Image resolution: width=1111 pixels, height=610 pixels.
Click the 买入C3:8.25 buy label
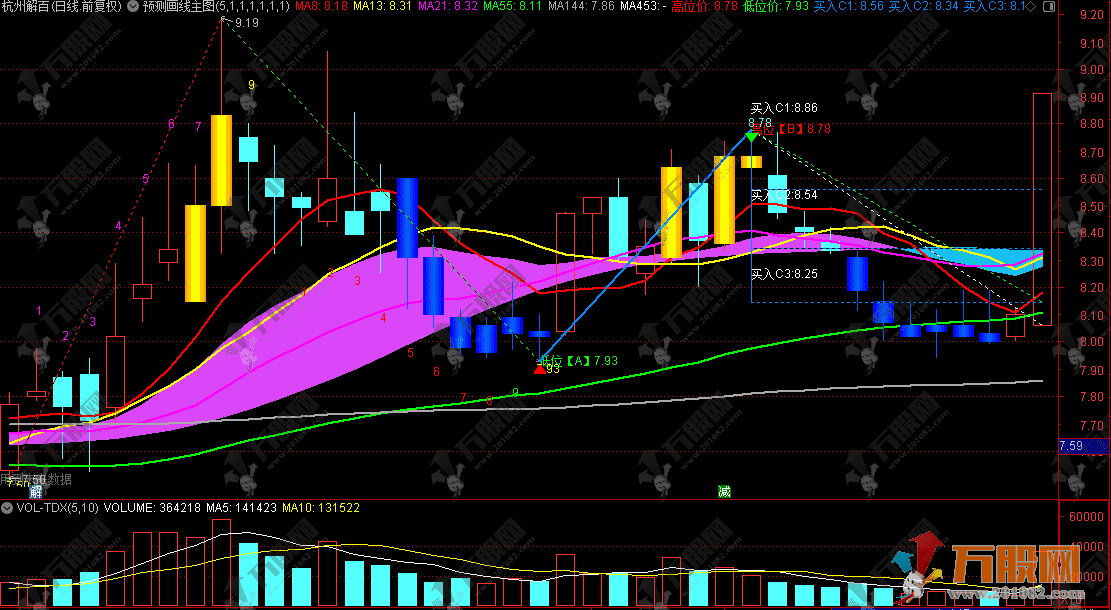click(x=784, y=273)
